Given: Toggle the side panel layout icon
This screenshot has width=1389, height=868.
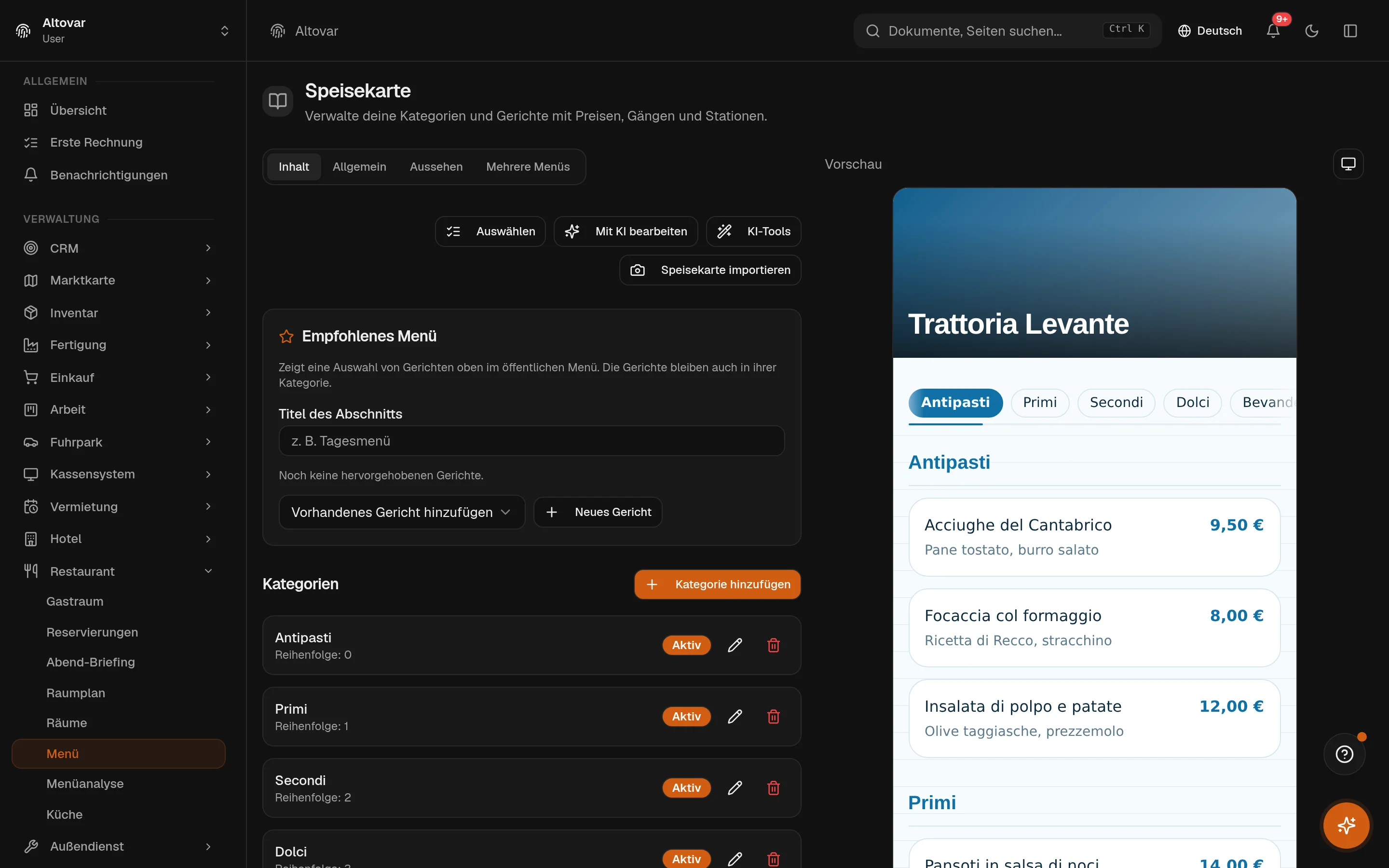Looking at the screenshot, I should coord(1350,31).
